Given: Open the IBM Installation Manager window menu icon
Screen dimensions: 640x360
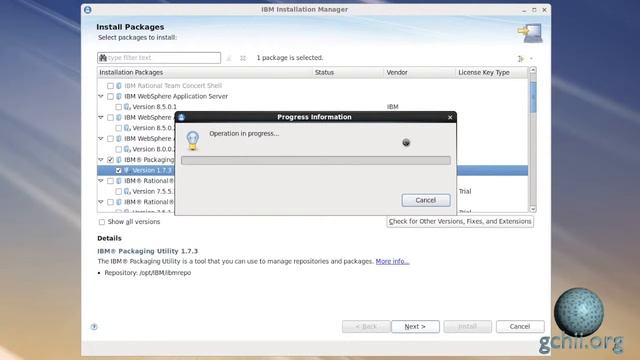Looking at the screenshot, I should tap(87, 9).
